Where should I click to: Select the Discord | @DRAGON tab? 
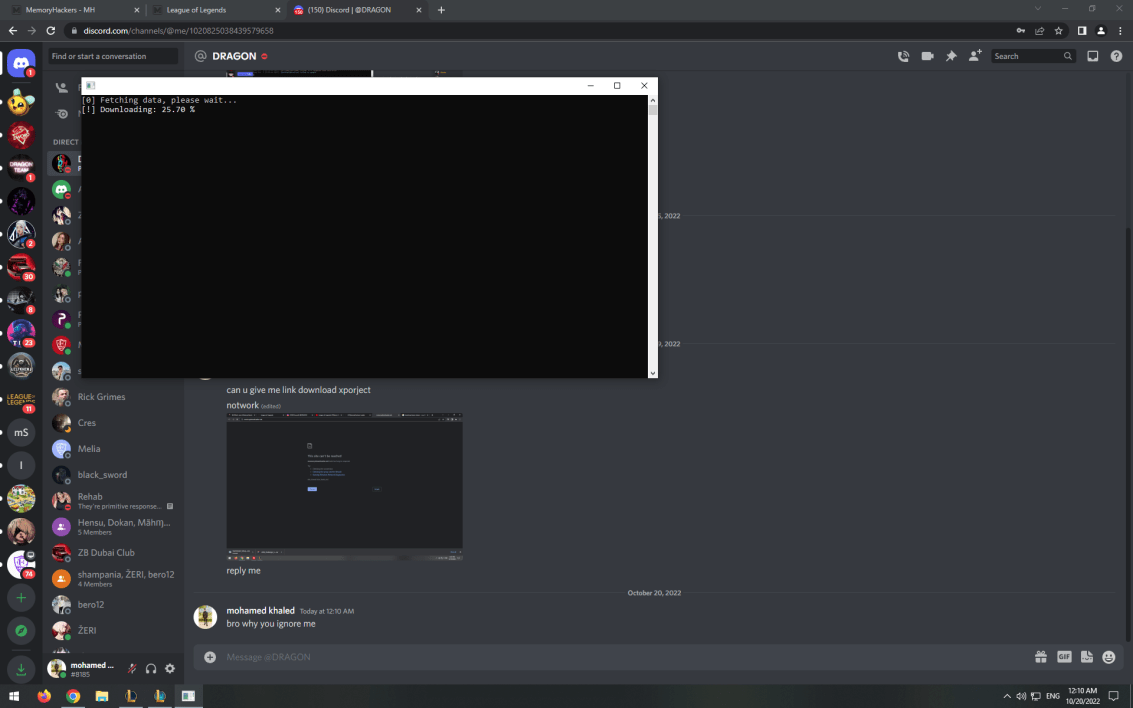click(x=357, y=10)
